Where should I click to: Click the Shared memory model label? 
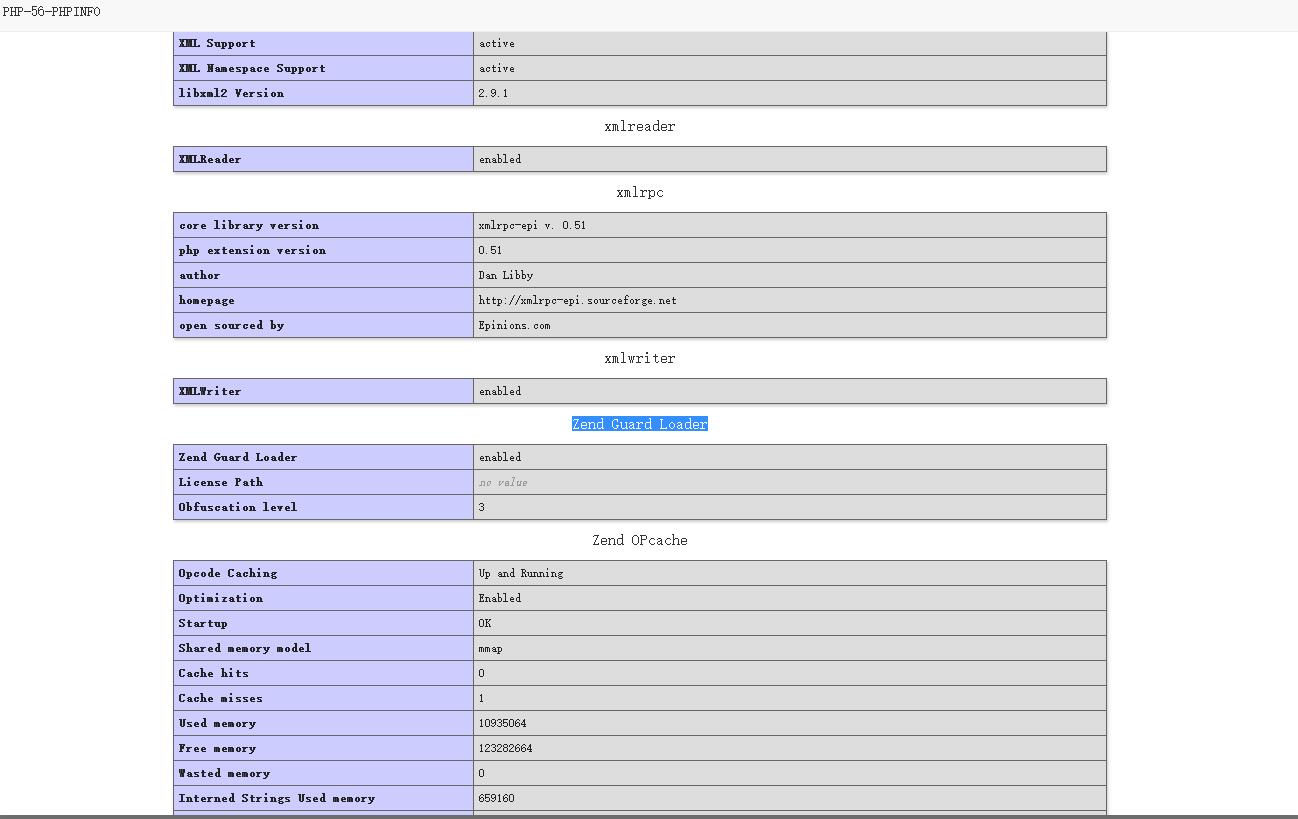(245, 648)
